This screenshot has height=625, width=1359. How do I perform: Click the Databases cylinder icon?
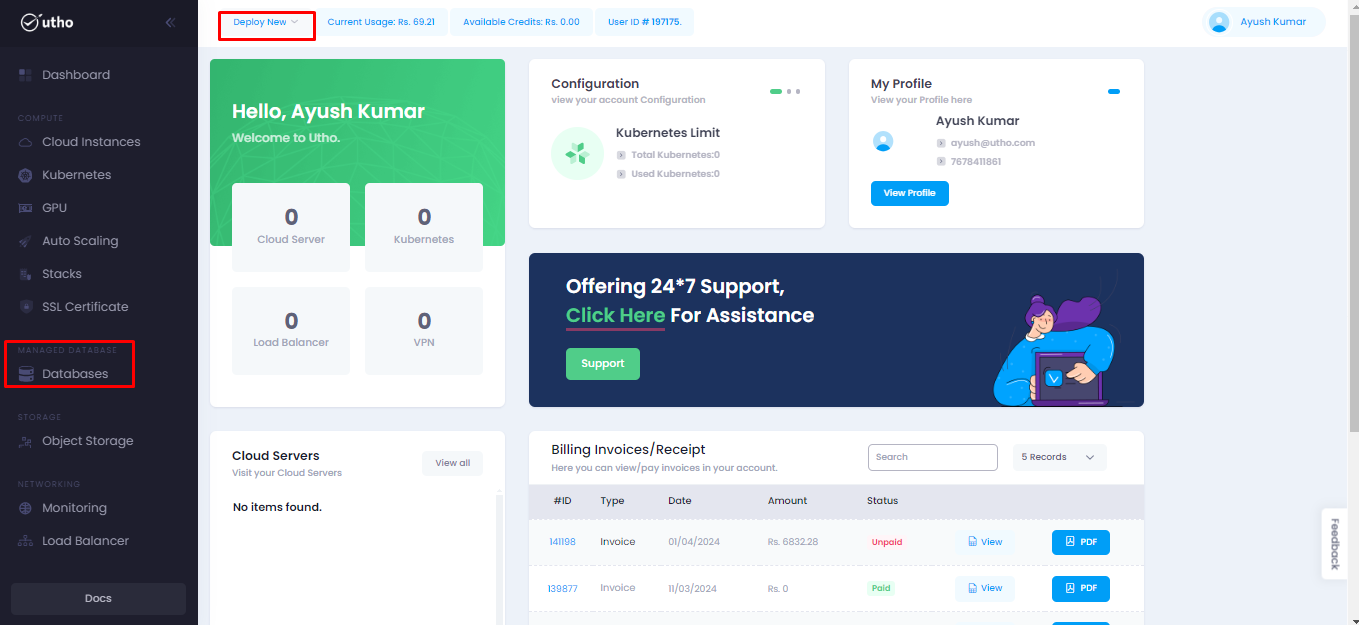point(25,374)
